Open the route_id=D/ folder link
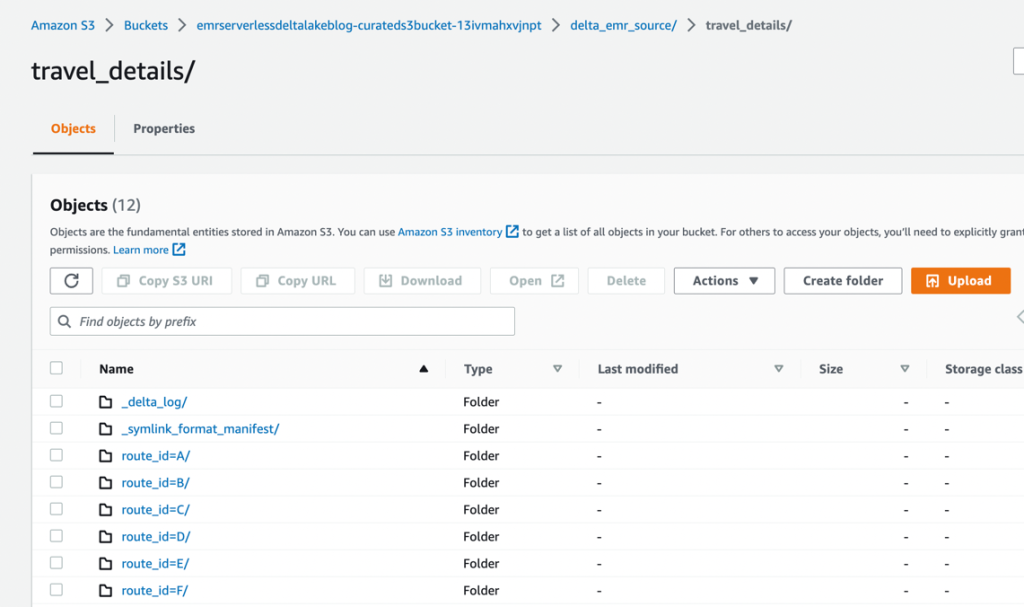 [x=155, y=536]
